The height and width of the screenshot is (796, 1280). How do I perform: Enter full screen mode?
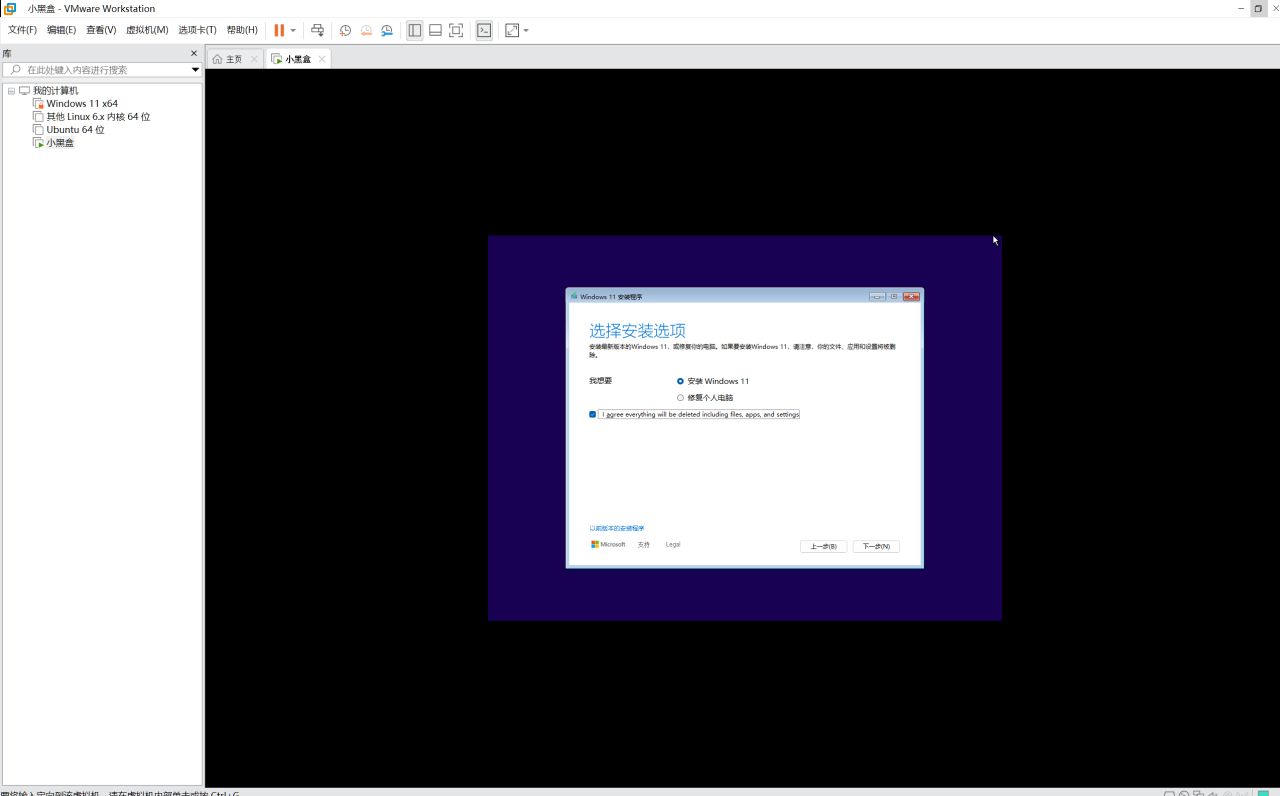[x=456, y=30]
